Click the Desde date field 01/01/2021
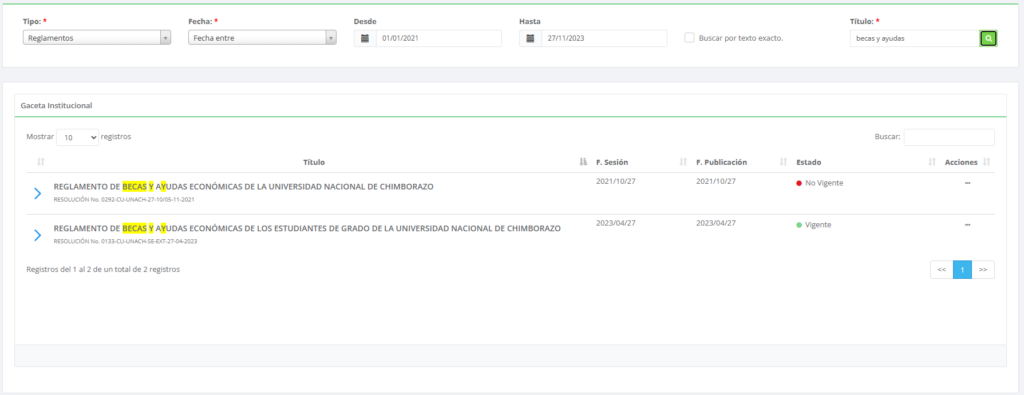This screenshot has width=1024, height=395. [439, 39]
